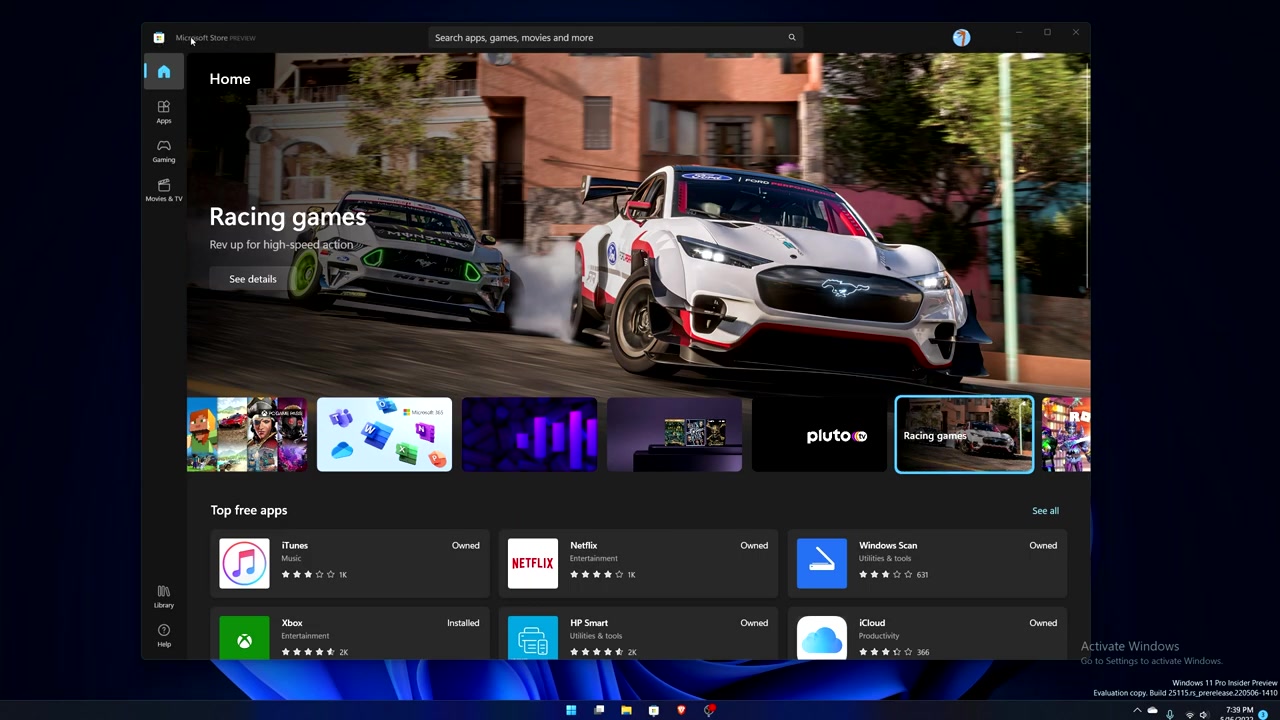1280x720 pixels.
Task: Click the search magnifier icon
Action: click(x=792, y=38)
